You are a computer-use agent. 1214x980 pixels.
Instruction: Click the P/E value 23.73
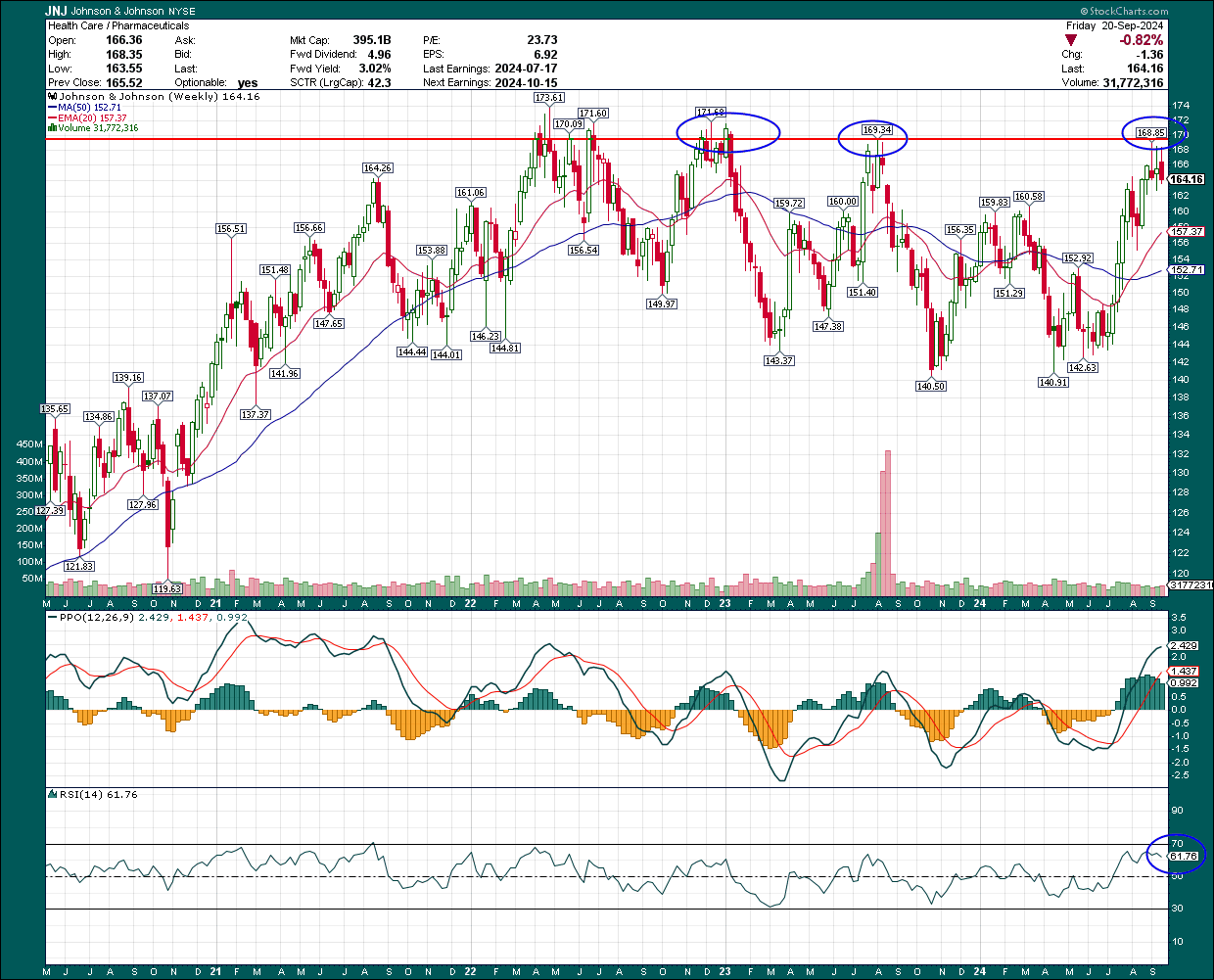click(541, 40)
